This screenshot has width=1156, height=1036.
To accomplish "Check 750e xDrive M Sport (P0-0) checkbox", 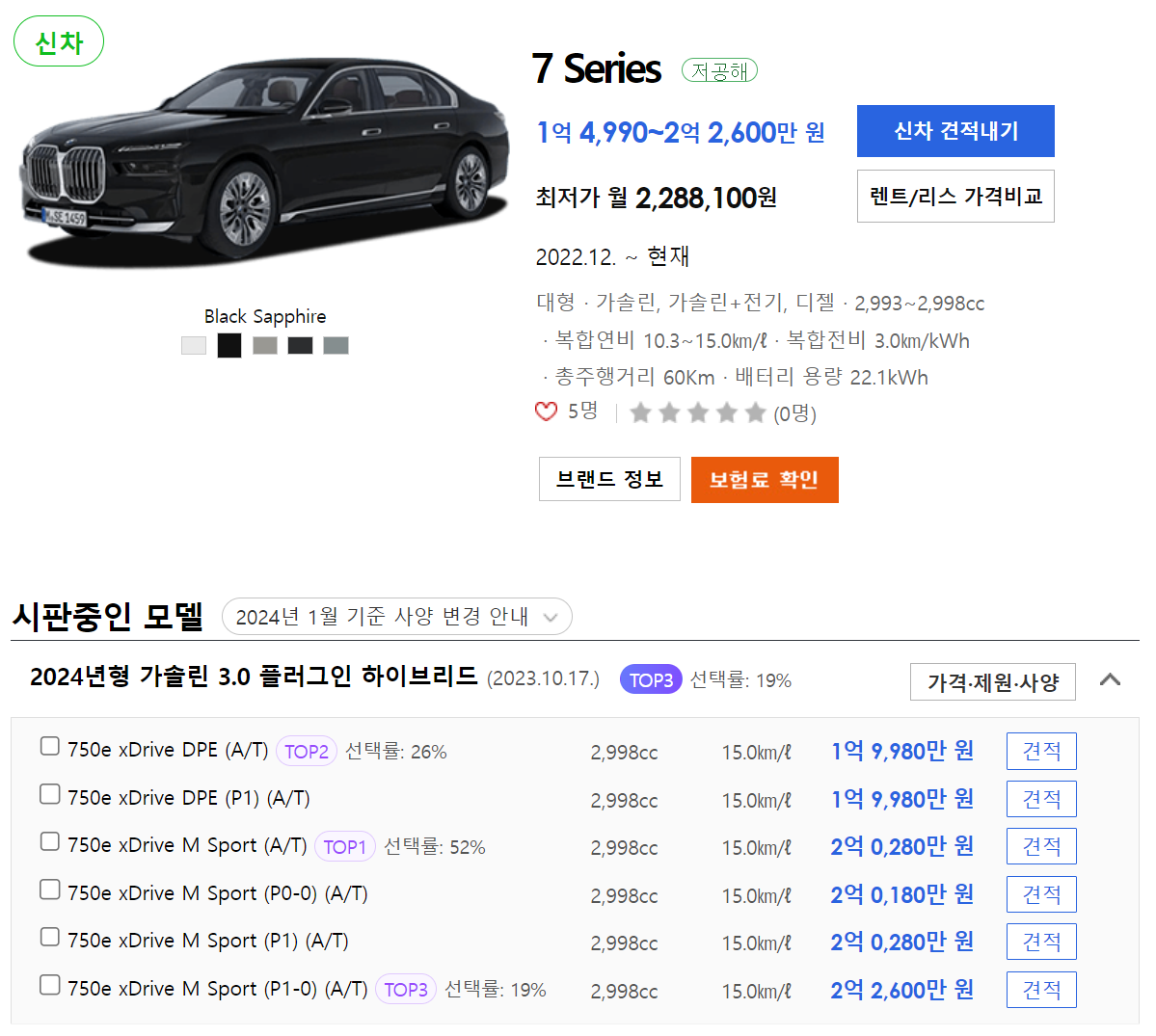I will (49, 890).
